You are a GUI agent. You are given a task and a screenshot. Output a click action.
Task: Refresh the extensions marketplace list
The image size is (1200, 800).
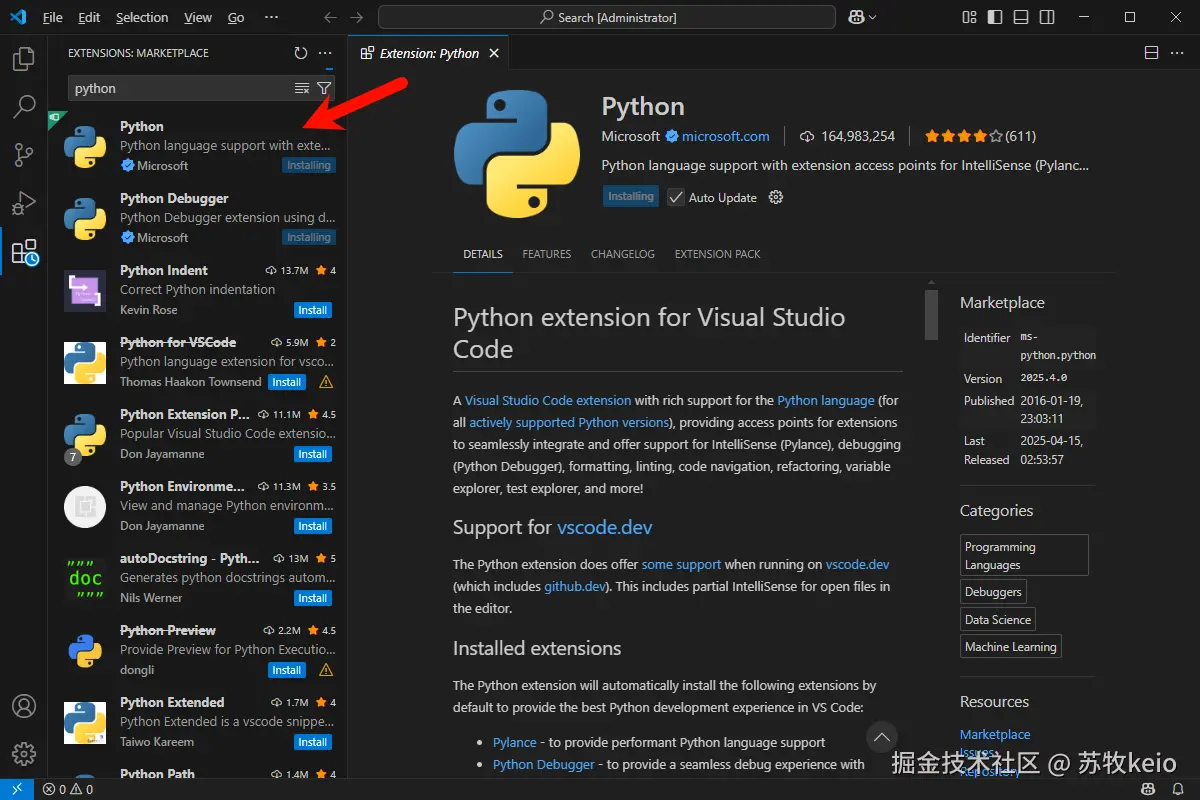301,53
